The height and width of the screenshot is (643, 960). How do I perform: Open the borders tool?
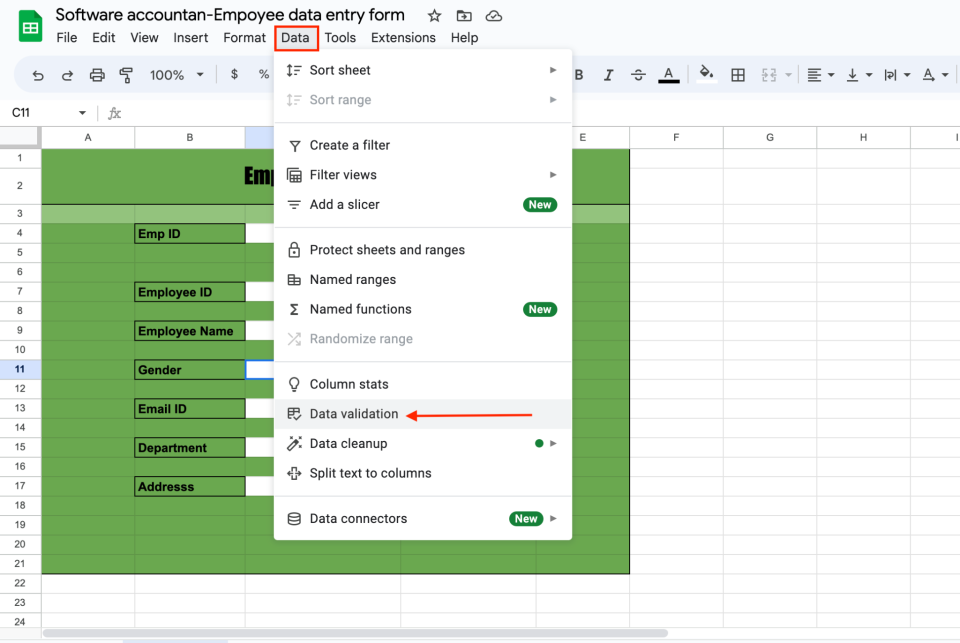[738, 75]
